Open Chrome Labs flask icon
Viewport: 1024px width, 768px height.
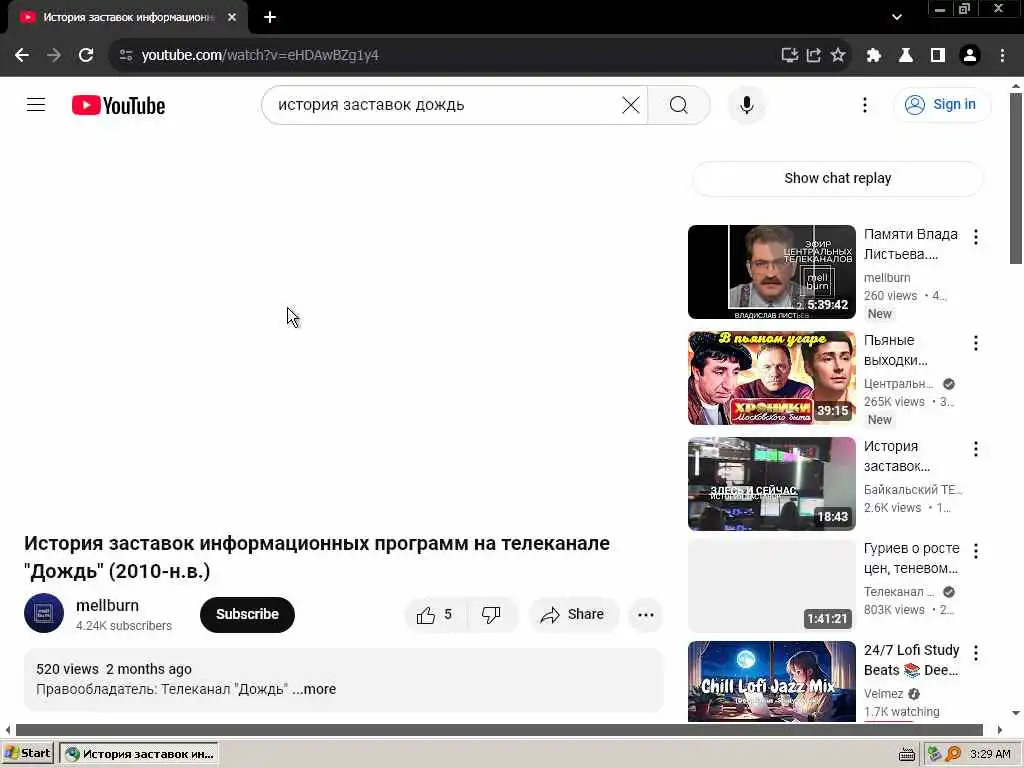906,55
